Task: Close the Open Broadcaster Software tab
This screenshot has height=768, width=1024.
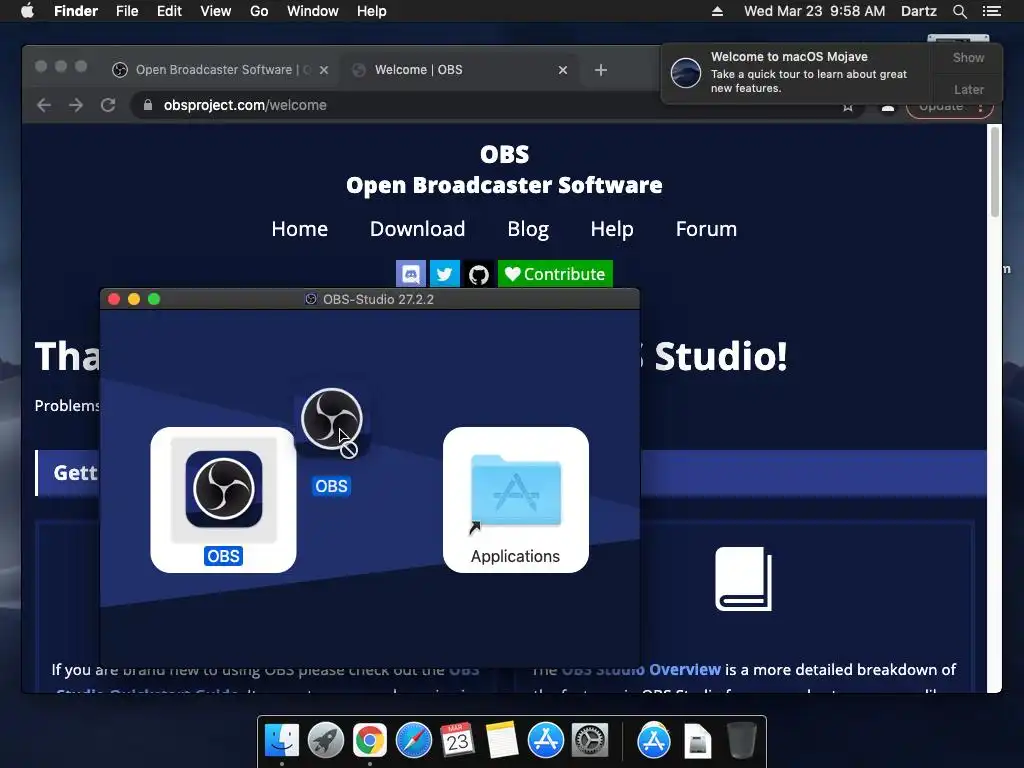Action: pyautogui.click(x=324, y=70)
